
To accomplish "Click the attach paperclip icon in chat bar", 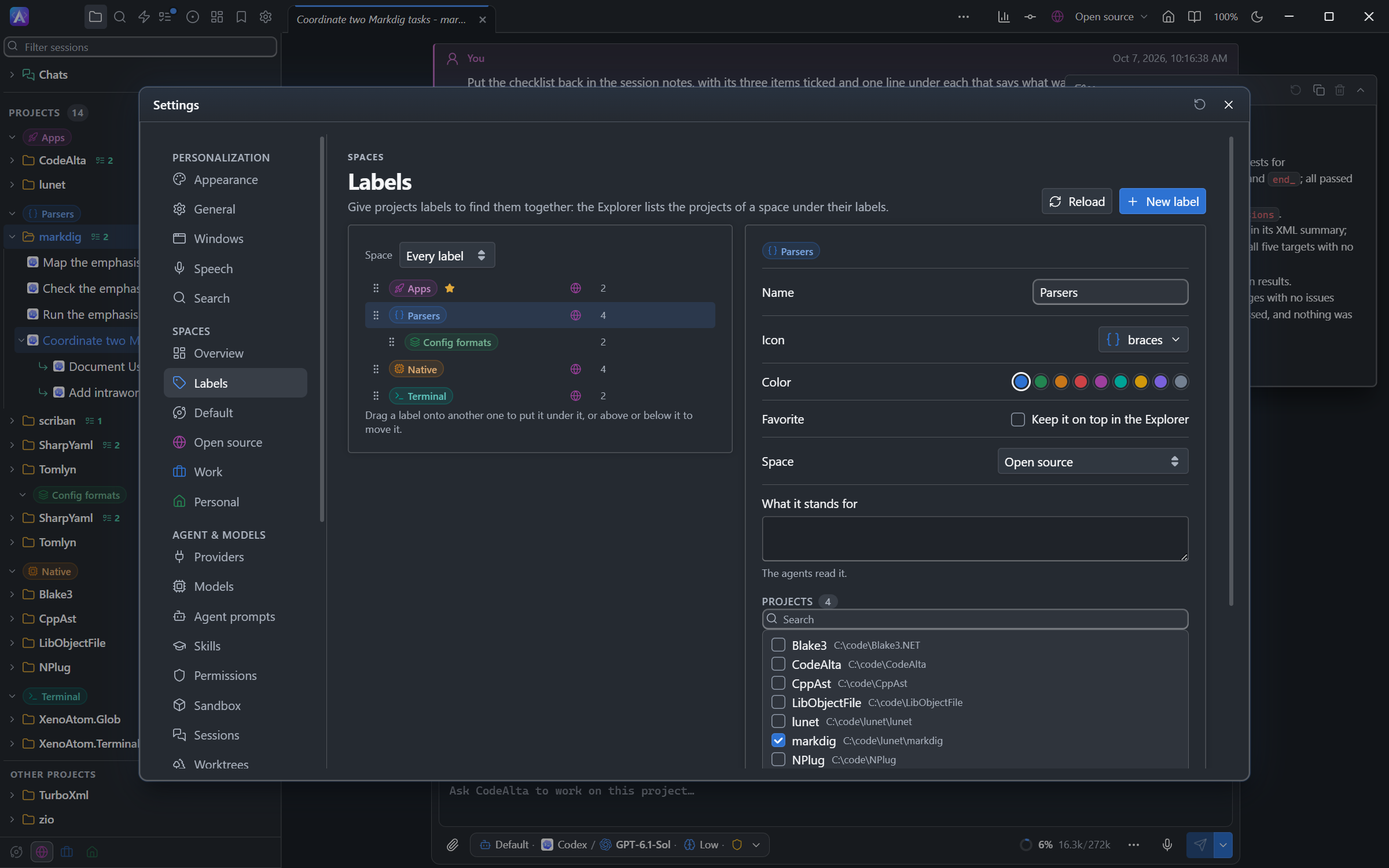I will click(x=453, y=845).
